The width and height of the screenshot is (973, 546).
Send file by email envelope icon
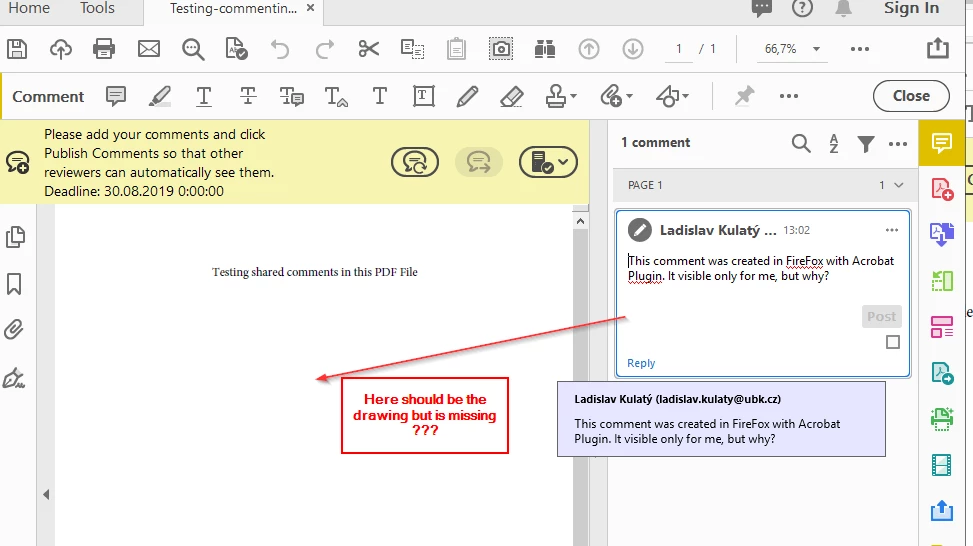[x=149, y=49]
